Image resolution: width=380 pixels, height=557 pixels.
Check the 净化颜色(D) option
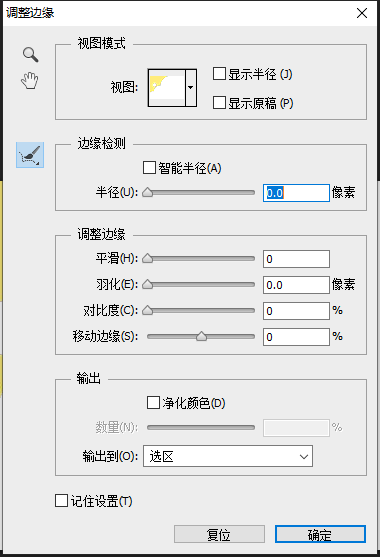(153, 403)
